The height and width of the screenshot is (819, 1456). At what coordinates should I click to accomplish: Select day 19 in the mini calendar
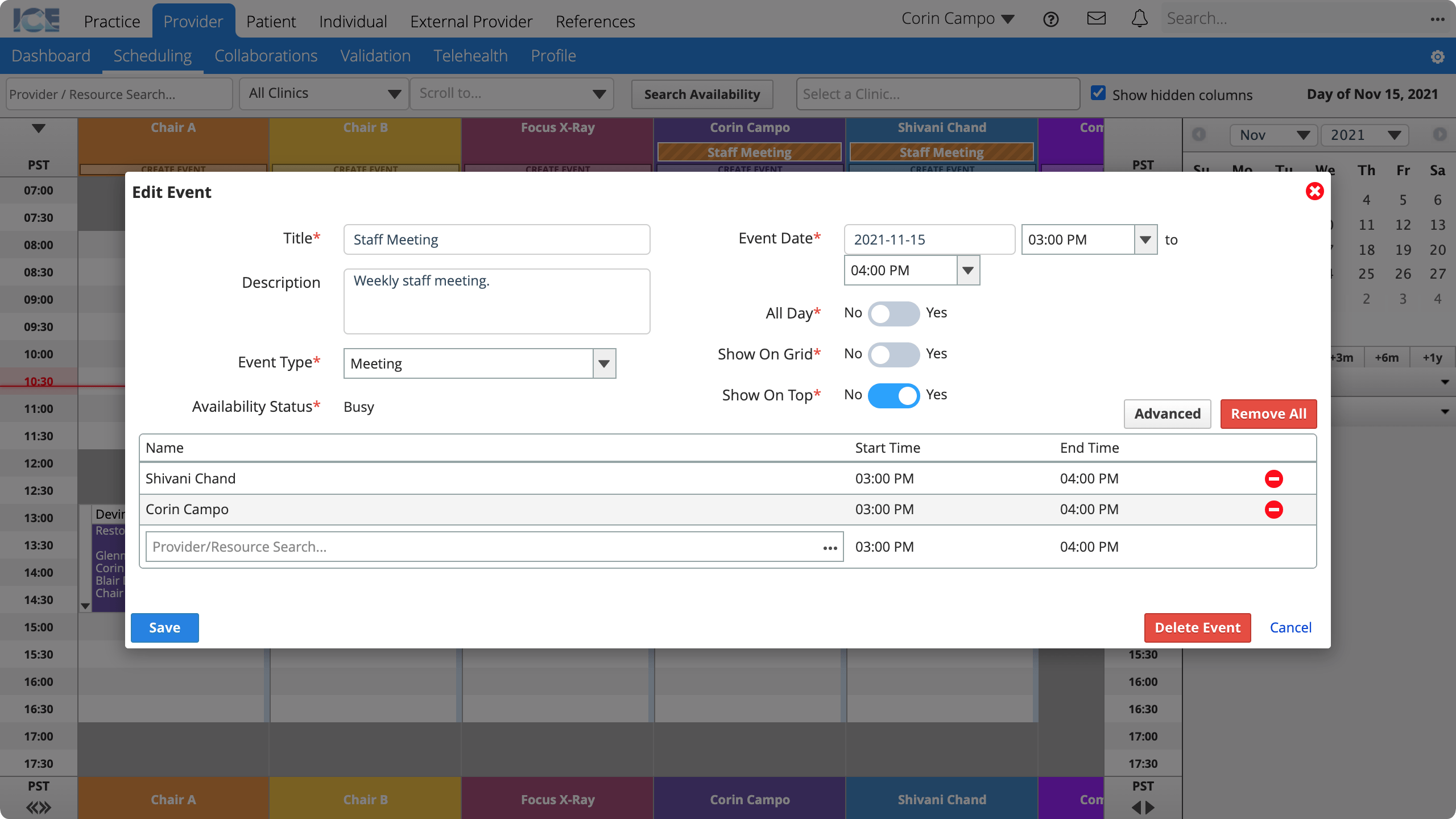[1403, 250]
